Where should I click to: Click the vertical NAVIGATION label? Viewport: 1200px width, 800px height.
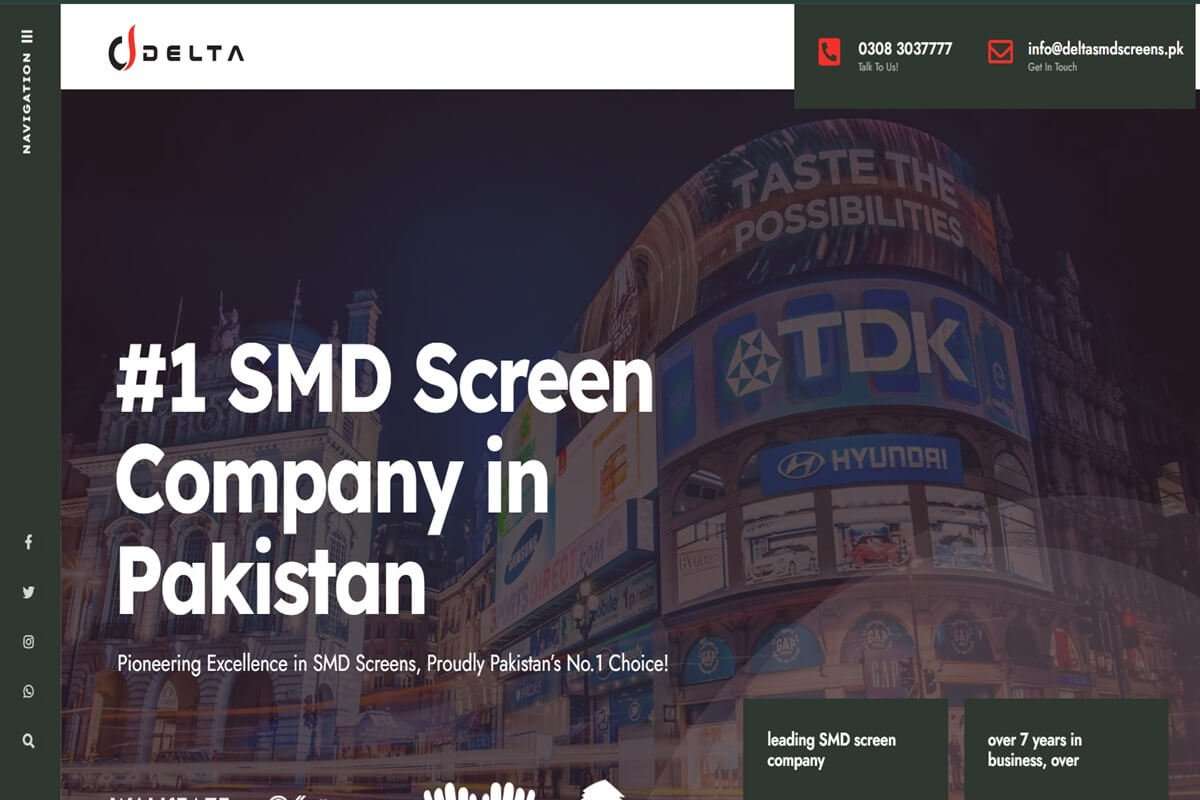(x=27, y=103)
